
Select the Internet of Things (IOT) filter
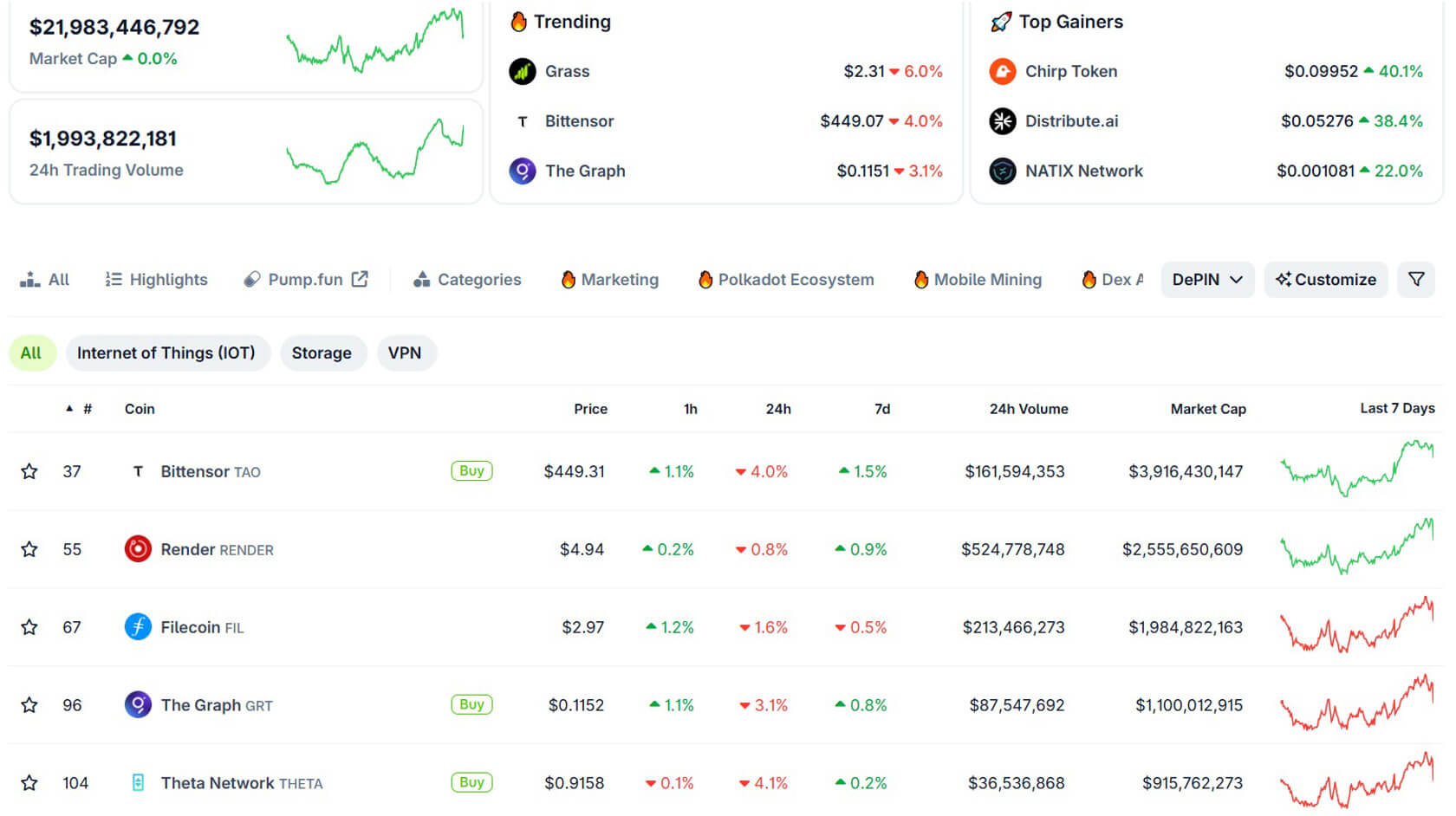[x=166, y=353]
